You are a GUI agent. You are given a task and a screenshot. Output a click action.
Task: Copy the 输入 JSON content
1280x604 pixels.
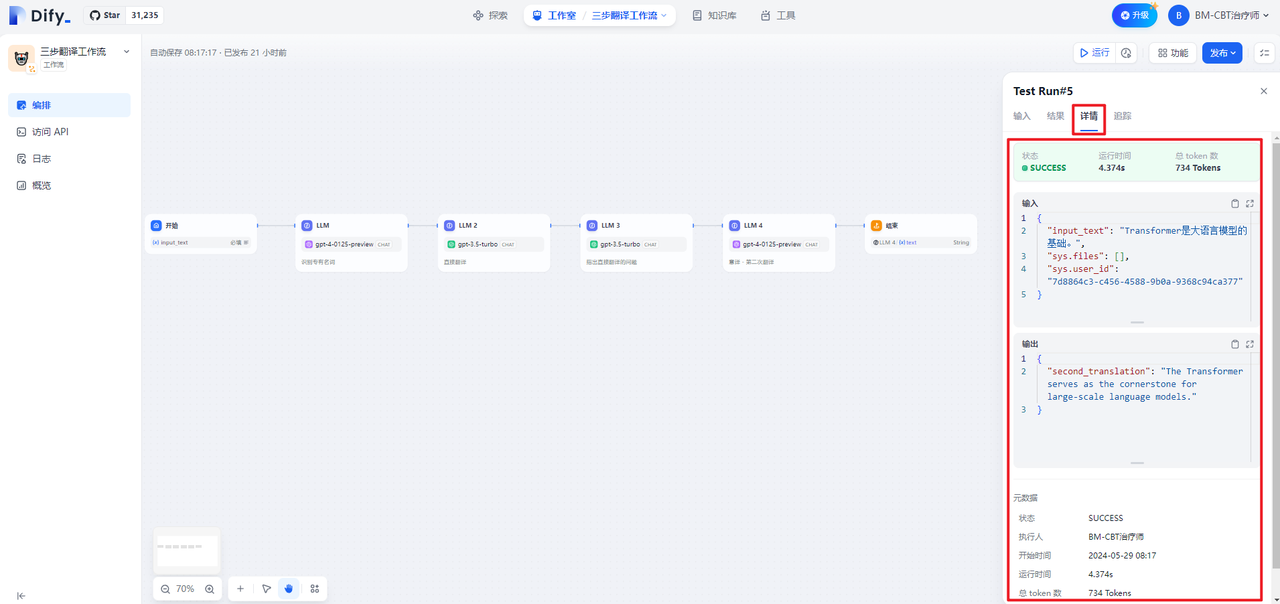(1235, 203)
